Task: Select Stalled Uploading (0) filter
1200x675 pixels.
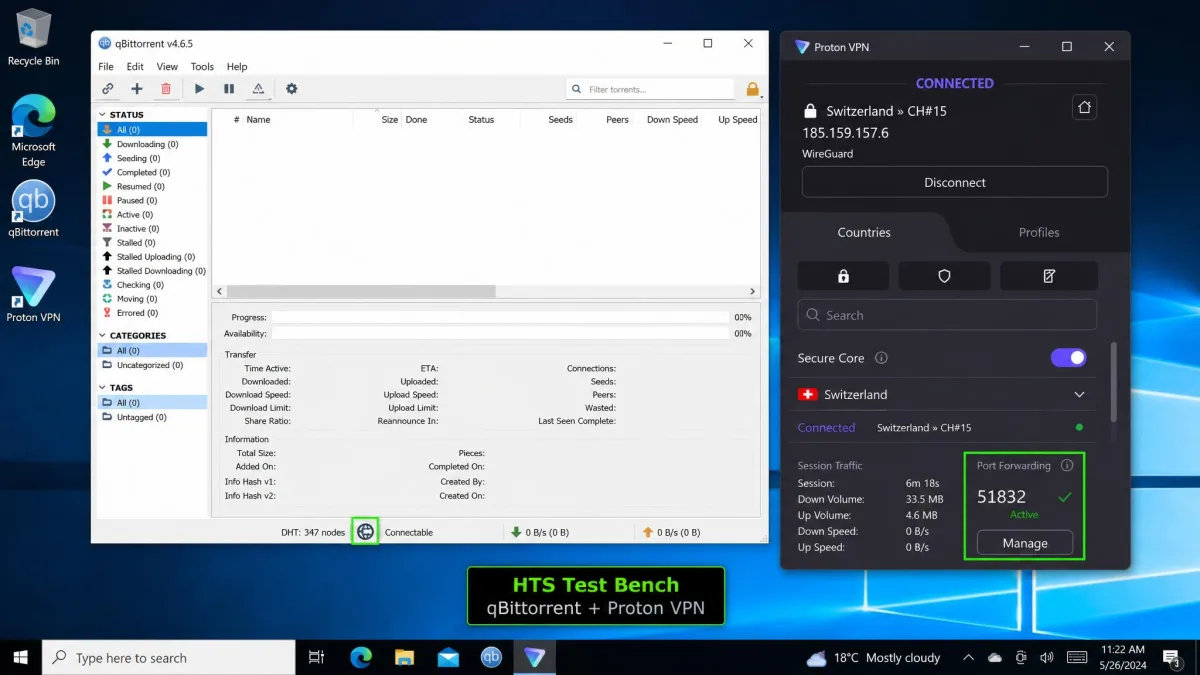Action: click(x=153, y=257)
